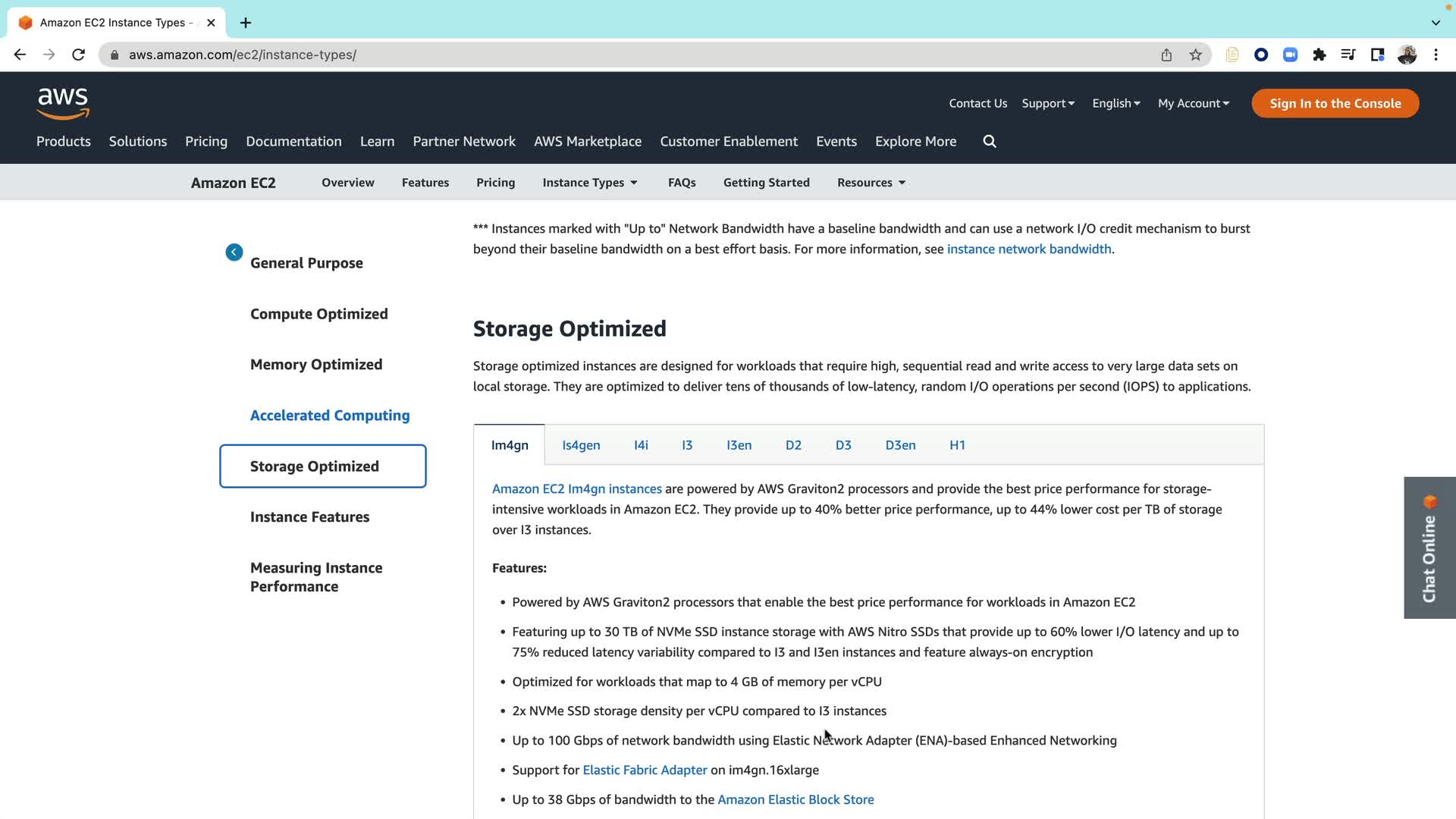1456x819 pixels.
Task: Click the address bar URL field
Action: pos(607,55)
